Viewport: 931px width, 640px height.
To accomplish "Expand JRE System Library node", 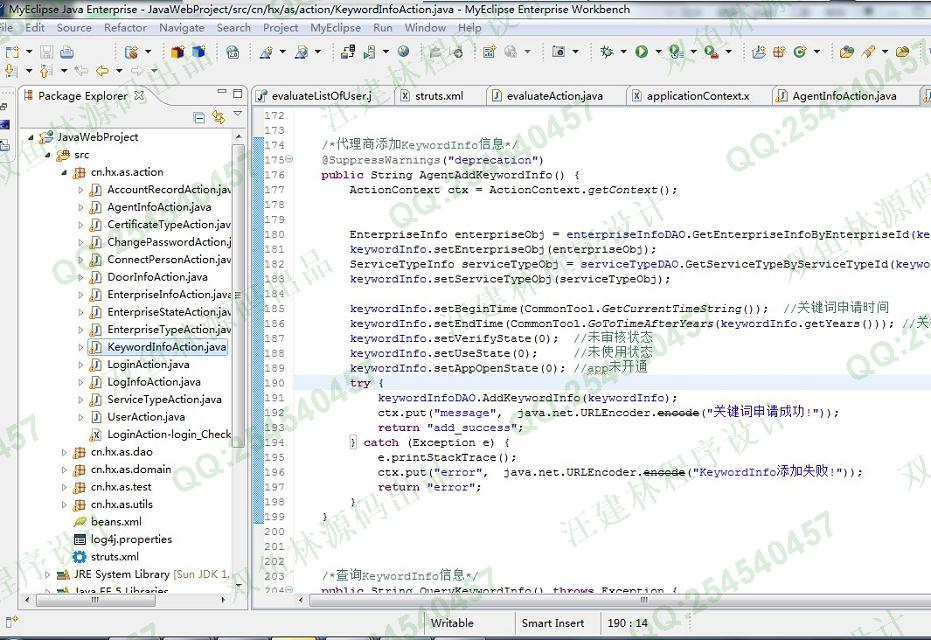I will tap(48, 575).
